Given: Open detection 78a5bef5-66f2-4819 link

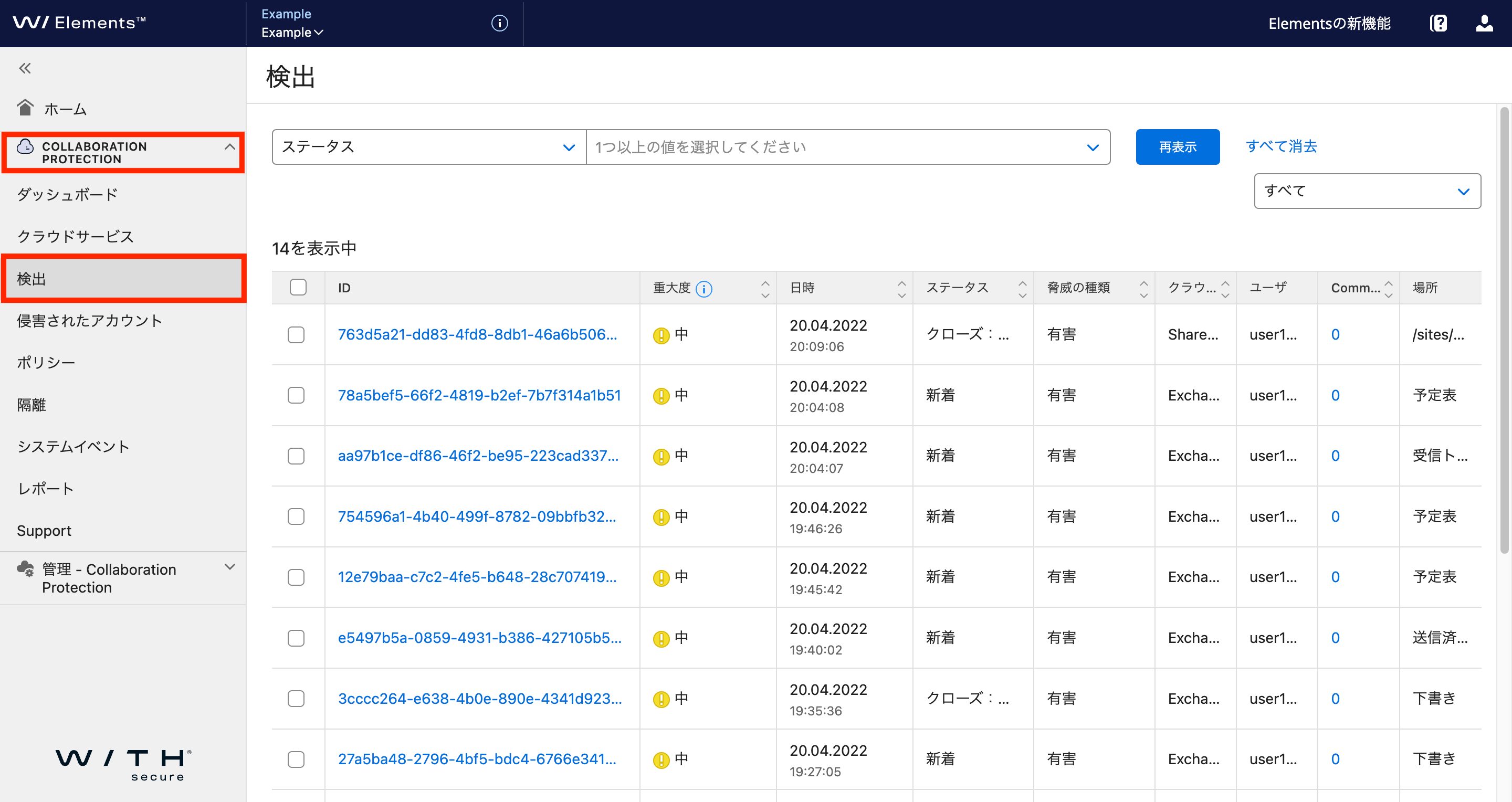Looking at the screenshot, I should coord(479,395).
